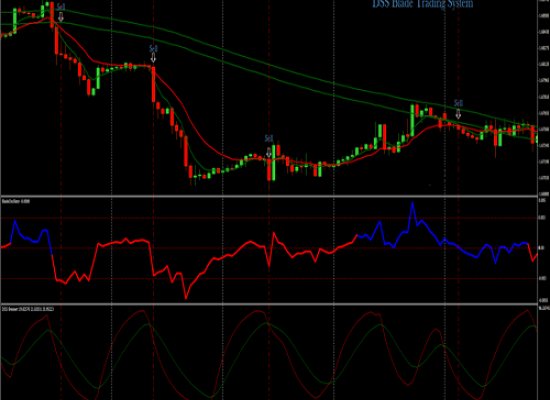The width and height of the screenshot is (550, 400).
Task: Select the fourth Sell arrow on the right
Action: [458, 114]
